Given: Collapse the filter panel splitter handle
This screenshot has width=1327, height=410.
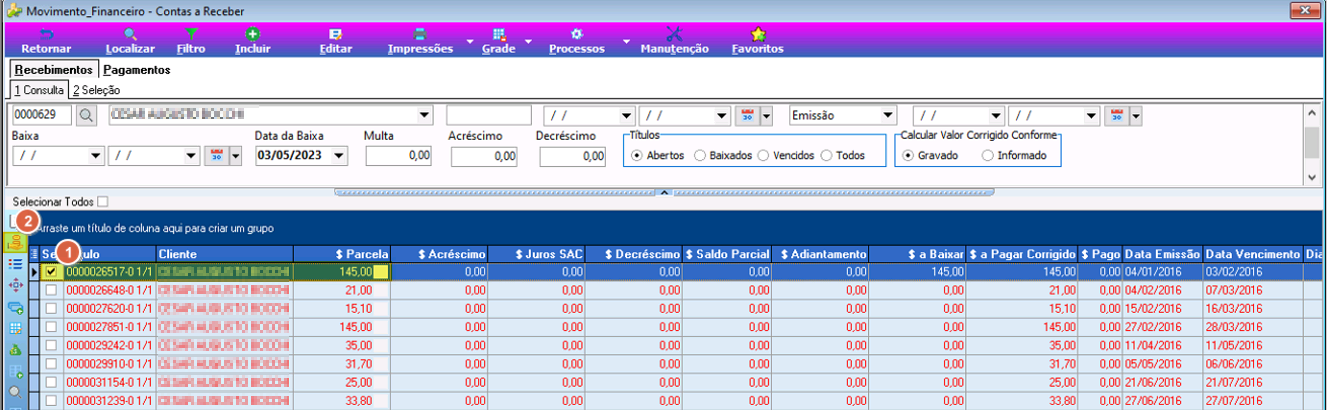Looking at the screenshot, I should 662,191.
